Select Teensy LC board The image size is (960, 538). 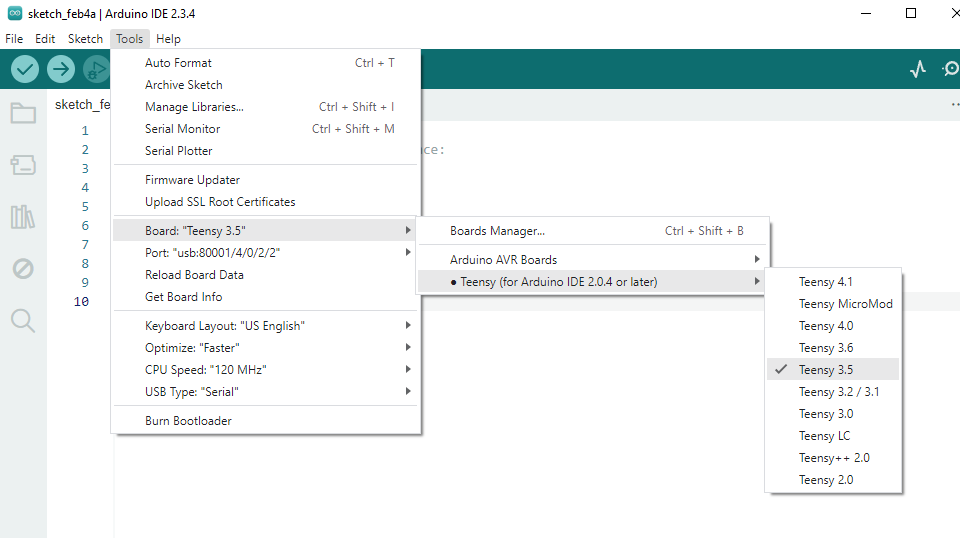click(x=833, y=436)
